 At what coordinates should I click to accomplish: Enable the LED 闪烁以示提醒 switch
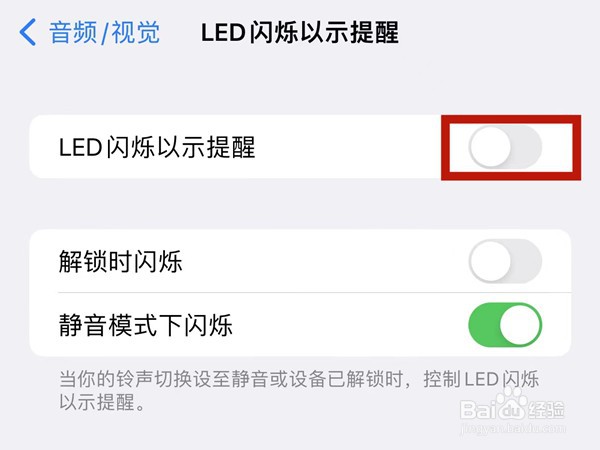tap(505, 148)
